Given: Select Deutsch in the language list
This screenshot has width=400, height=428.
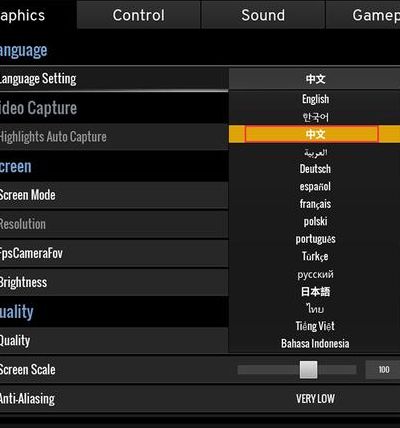Looking at the screenshot, I should point(315,169).
